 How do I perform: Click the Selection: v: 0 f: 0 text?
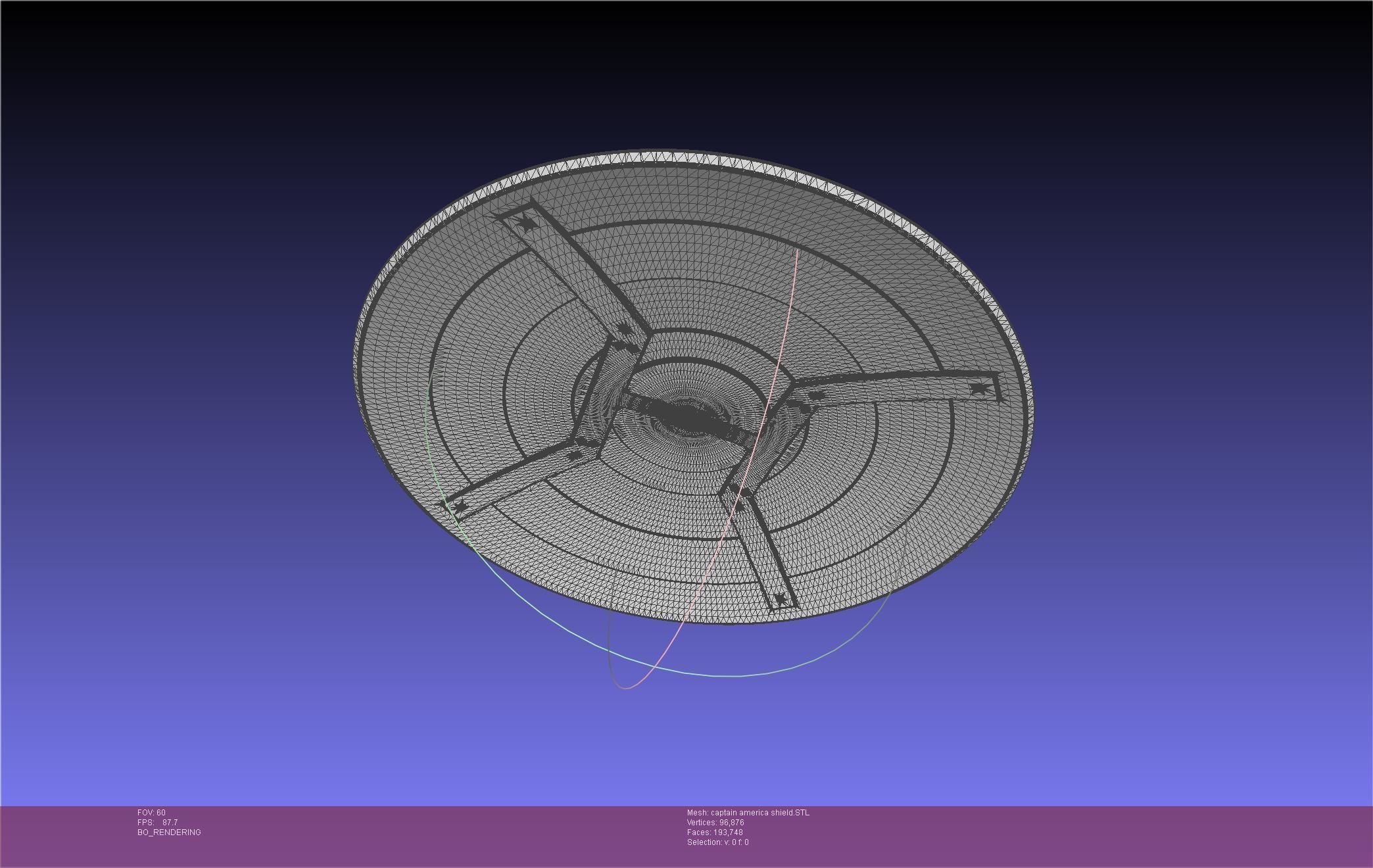[x=717, y=842]
